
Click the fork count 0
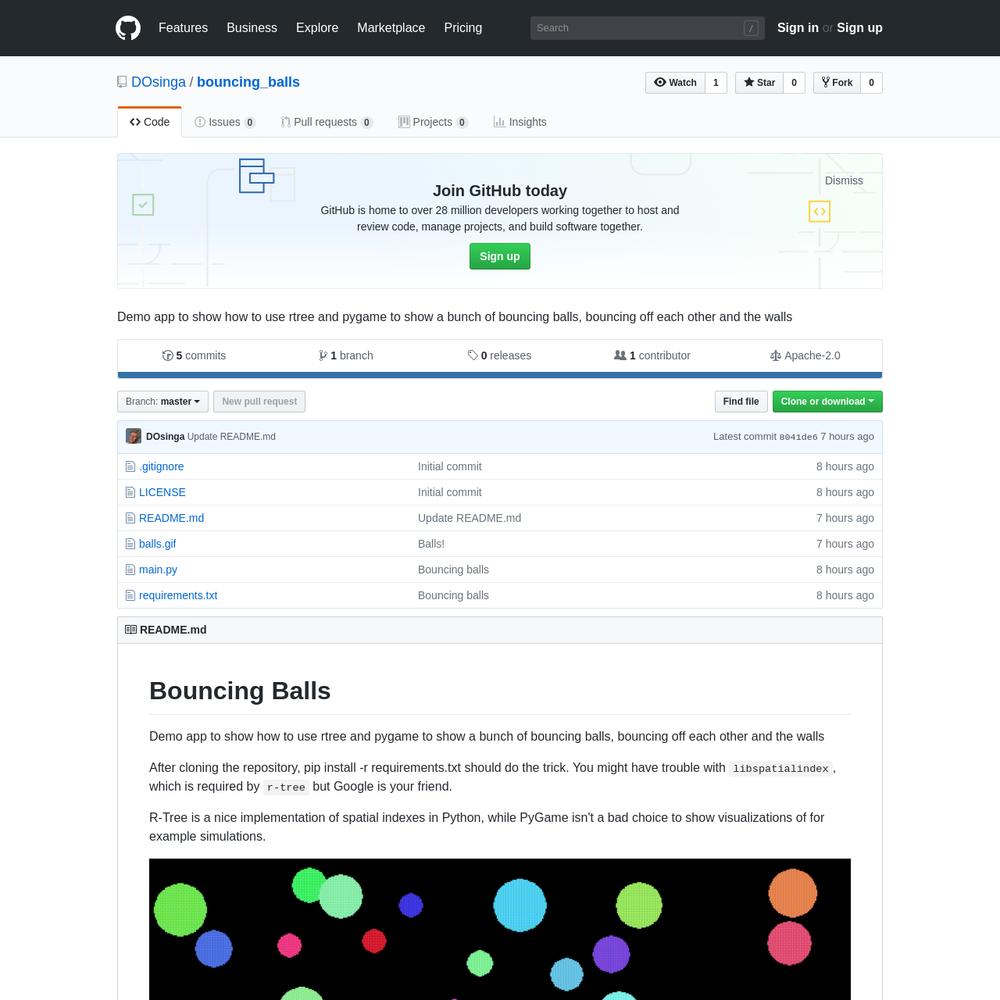point(871,82)
